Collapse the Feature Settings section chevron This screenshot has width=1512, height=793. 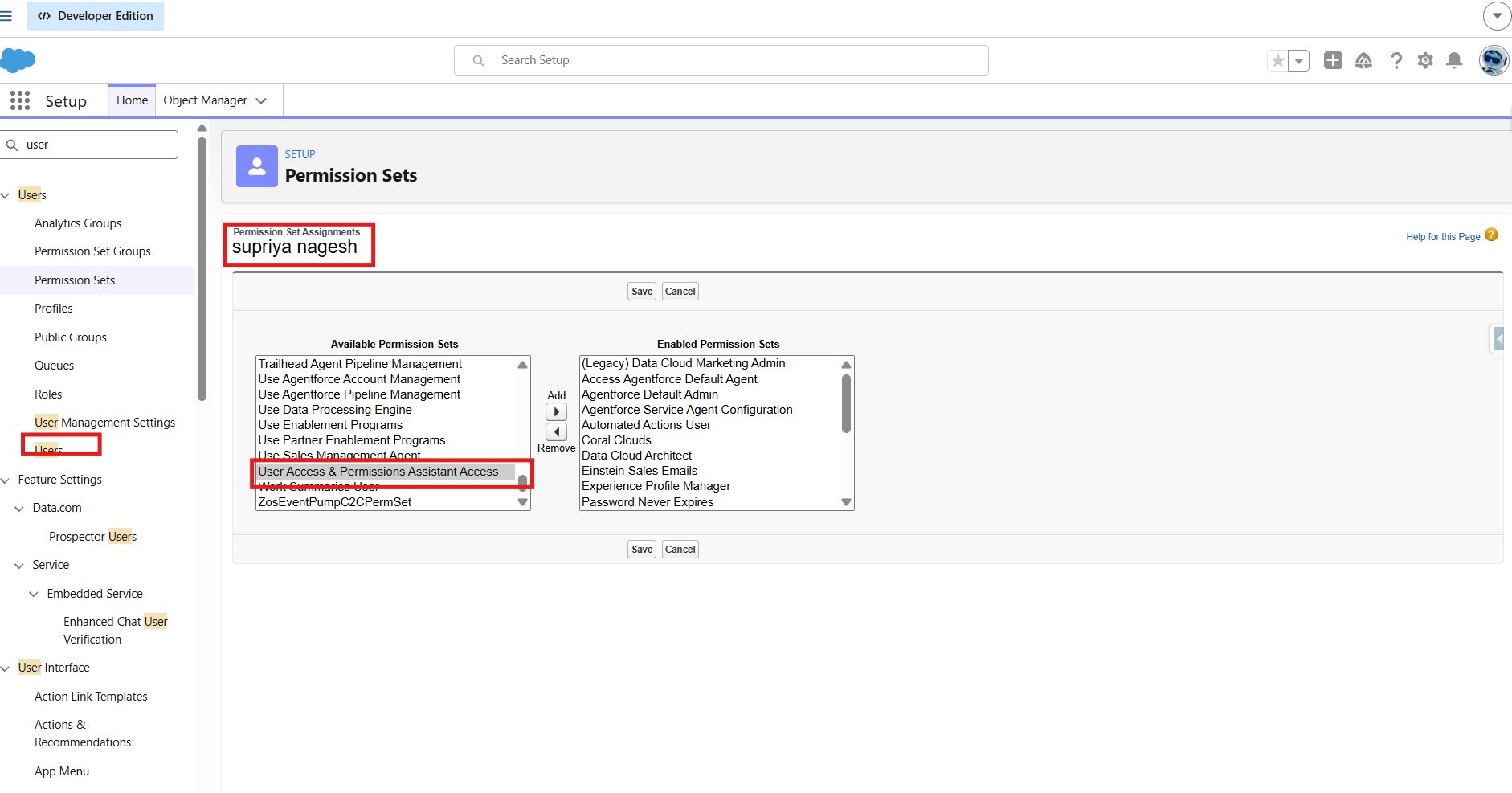(6, 480)
